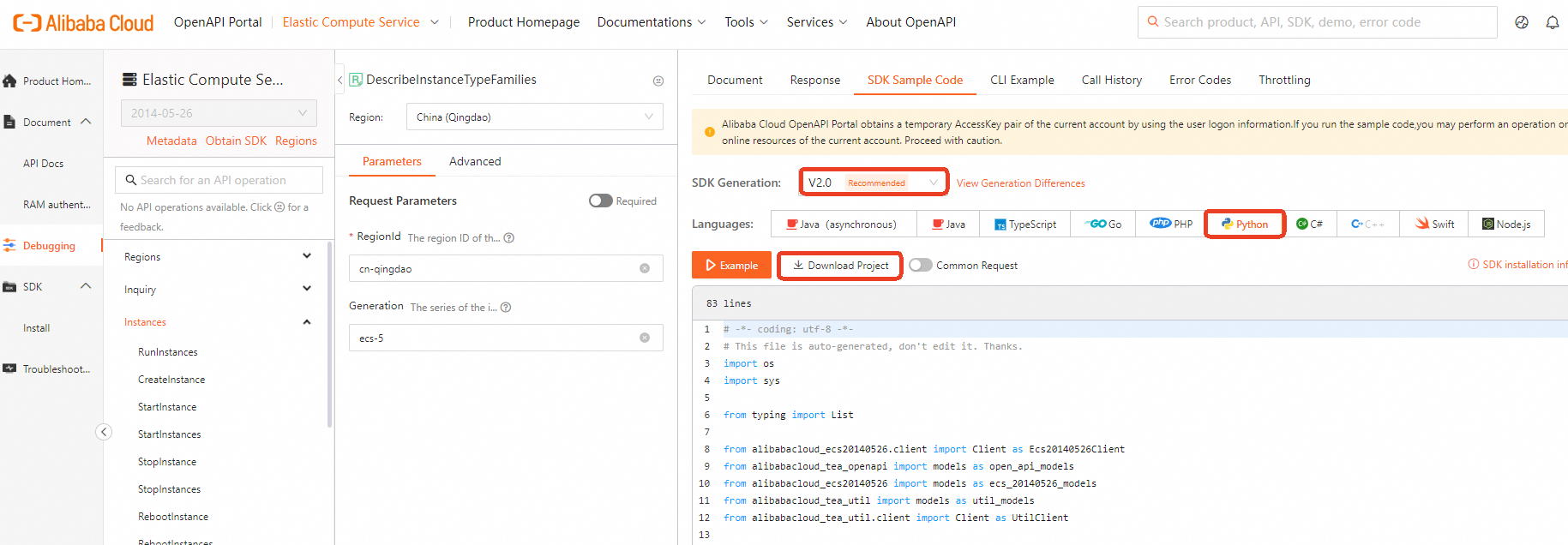Select RunInstances in the API list
The width and height of the screenshot is (1568, 545).
168,352
